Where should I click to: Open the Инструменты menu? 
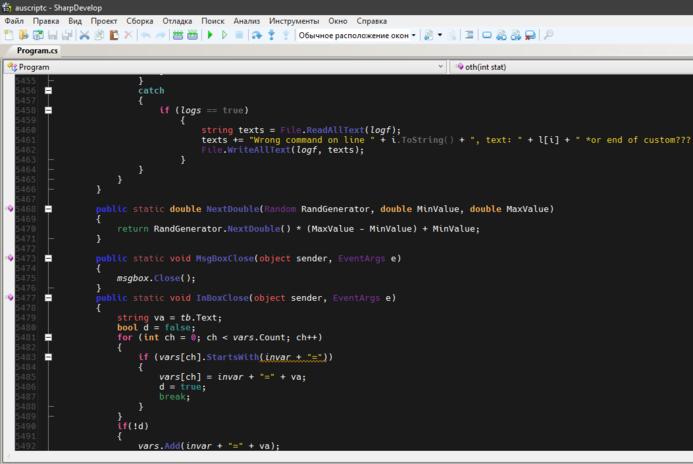click(x=294, y=21)
